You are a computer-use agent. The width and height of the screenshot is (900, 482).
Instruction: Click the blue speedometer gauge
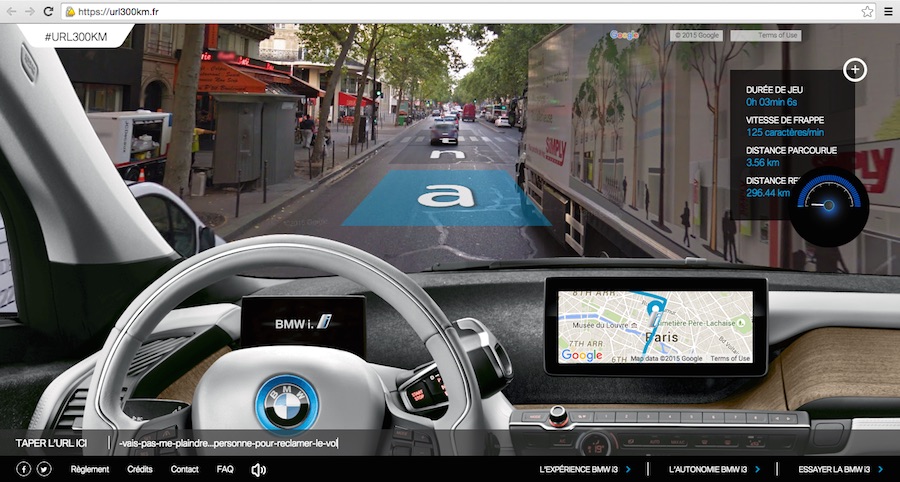pos(829,205)
